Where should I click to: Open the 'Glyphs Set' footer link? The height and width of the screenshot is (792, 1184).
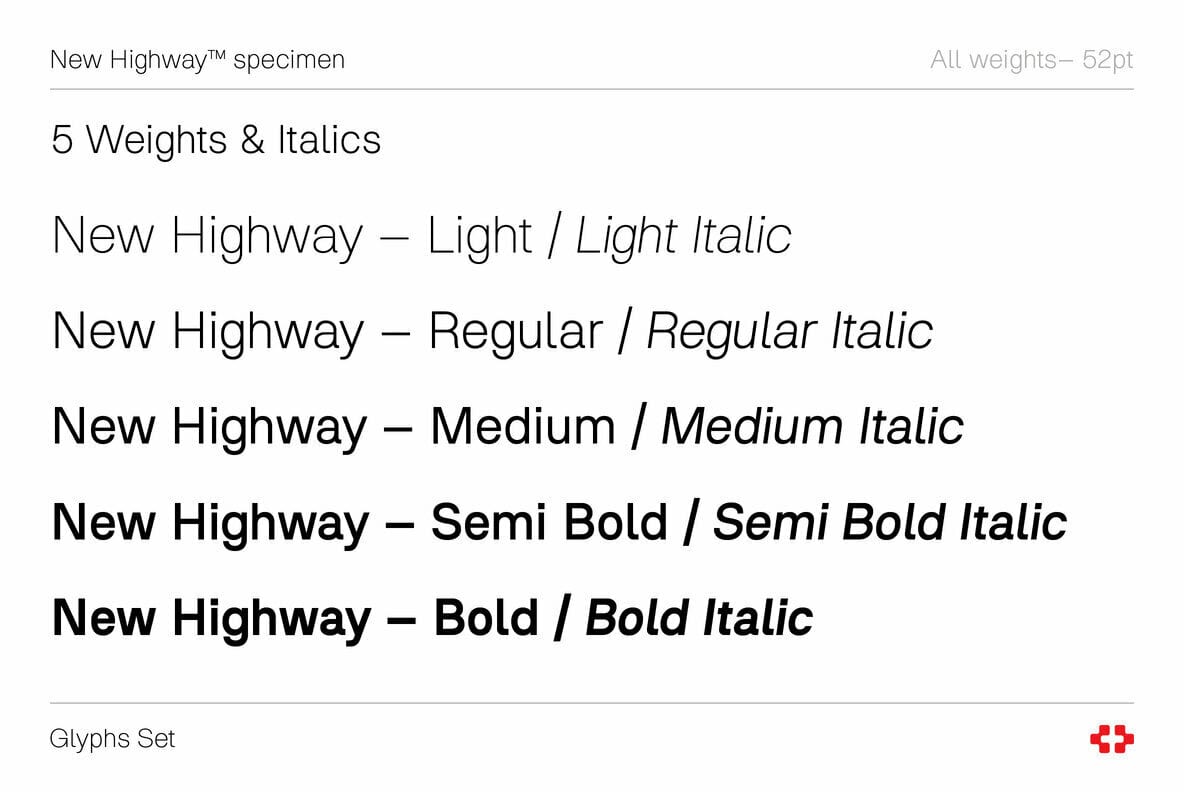(112, 740)
